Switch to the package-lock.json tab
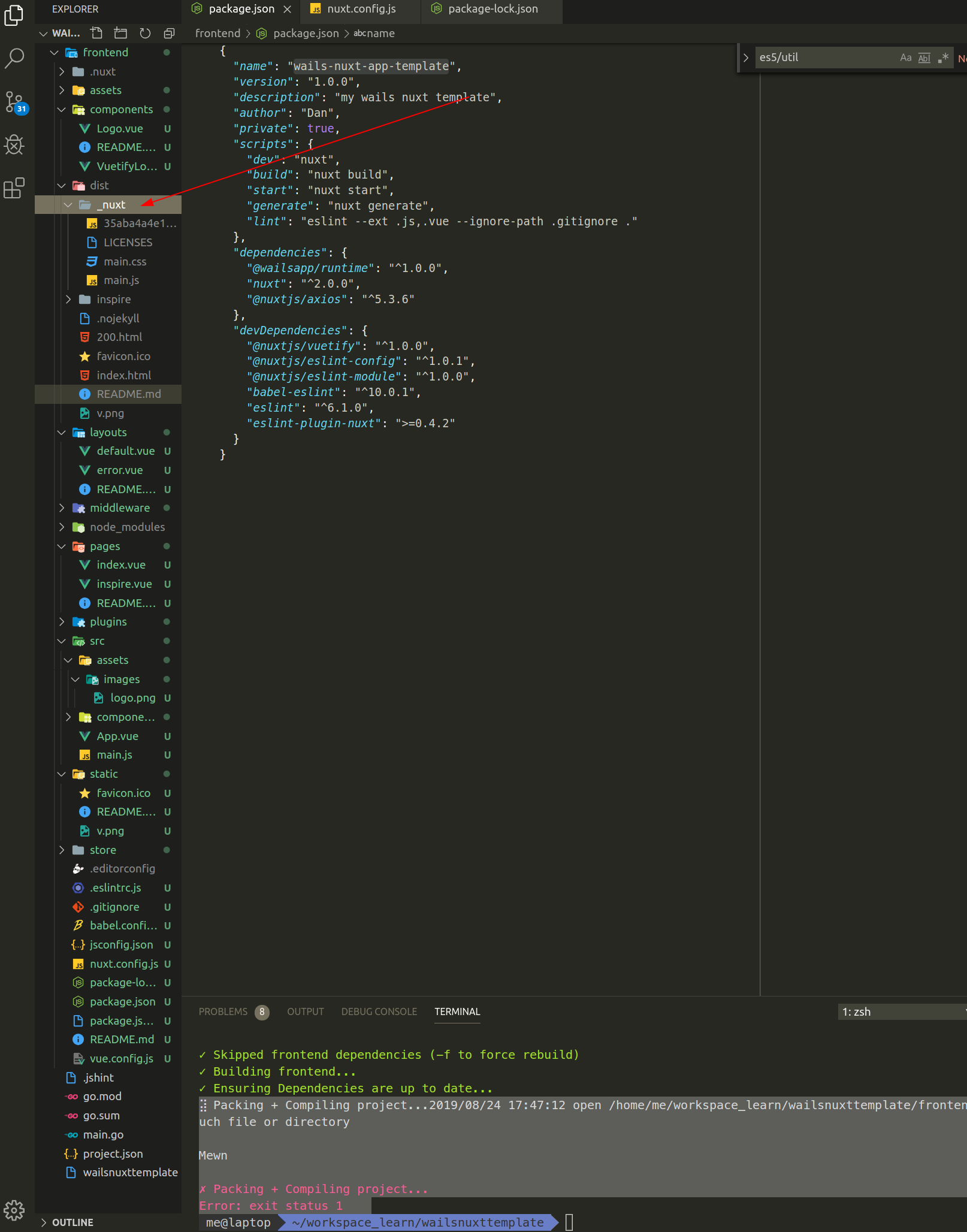Viewport: 967px width, 1232px height. [x=492, y=9]
